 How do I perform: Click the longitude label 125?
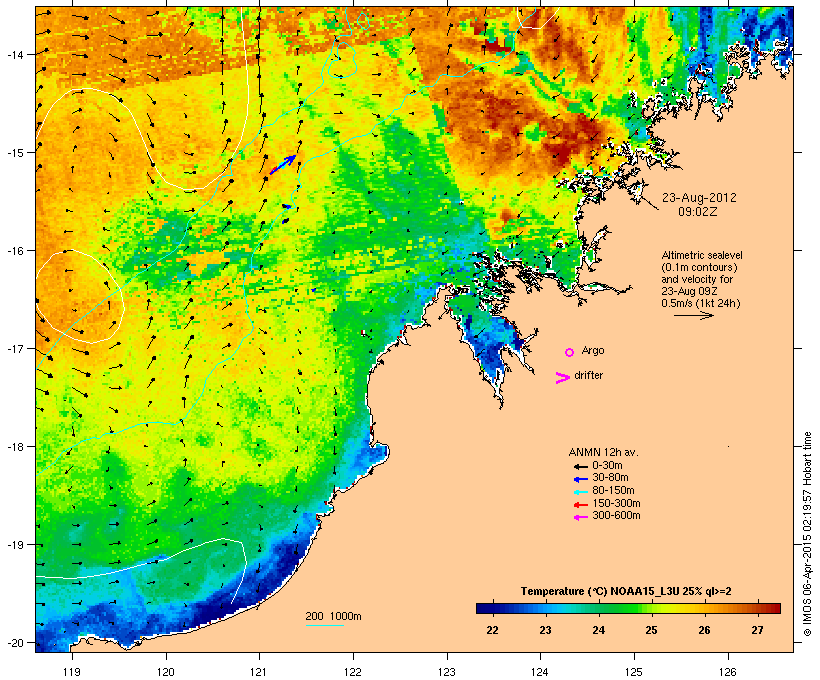[634, 672]
